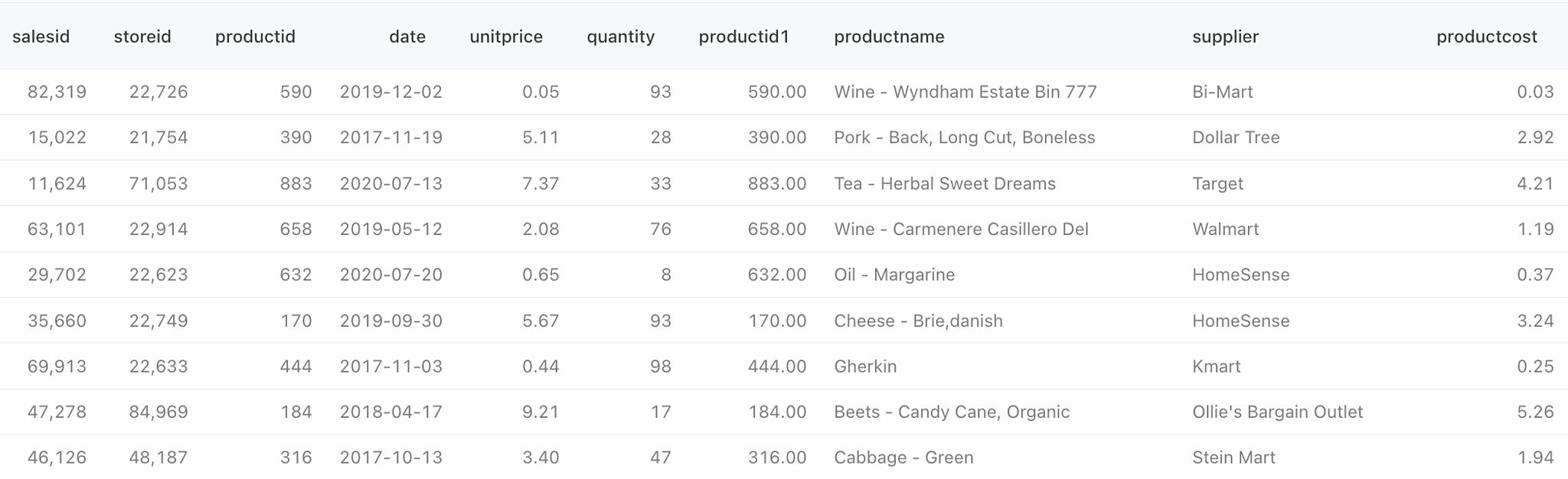
Task: Select the productid1 column header
Action: (743, 37)
